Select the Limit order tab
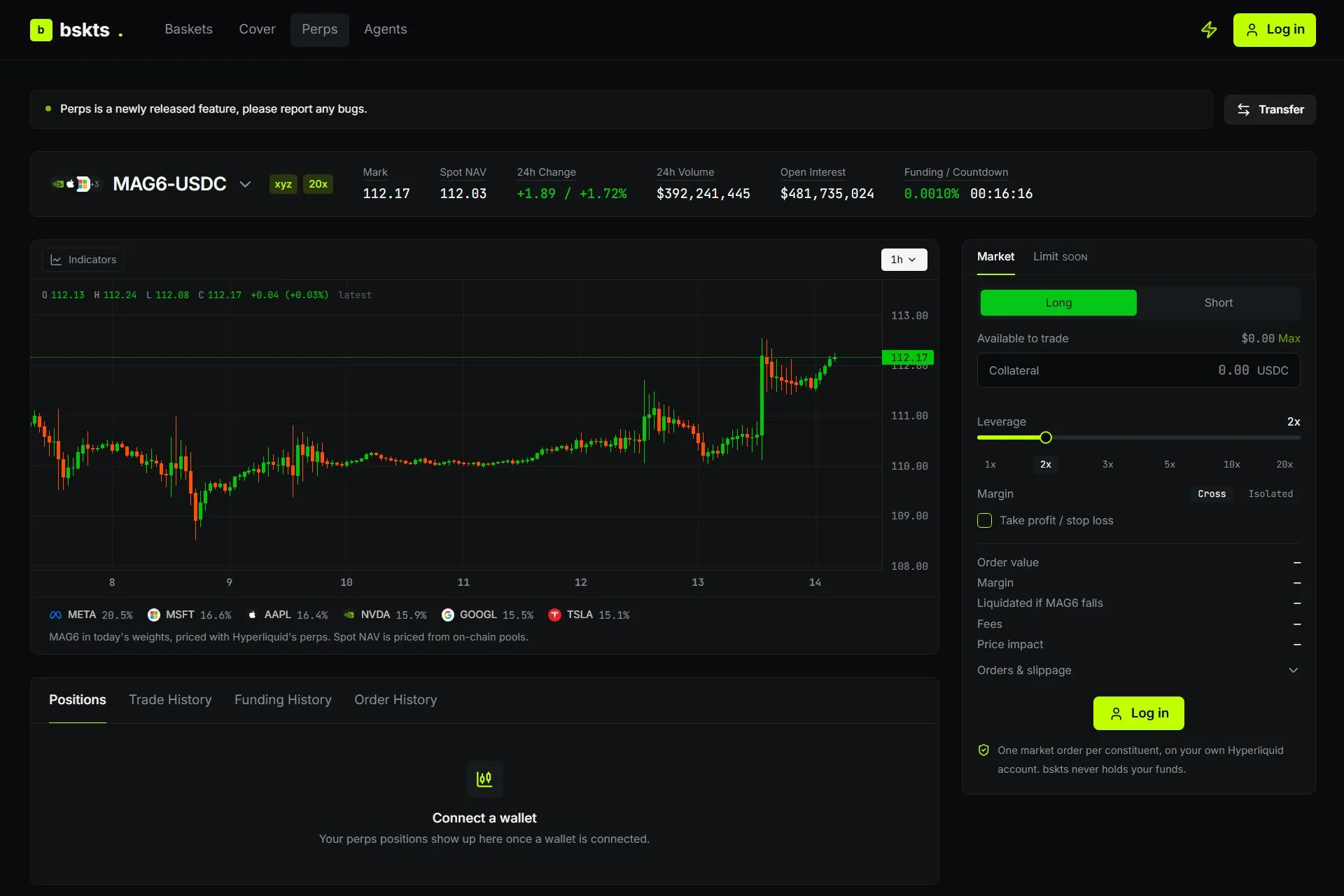This screenshot has width=1344, height=896. click(x=1060, y=257)
